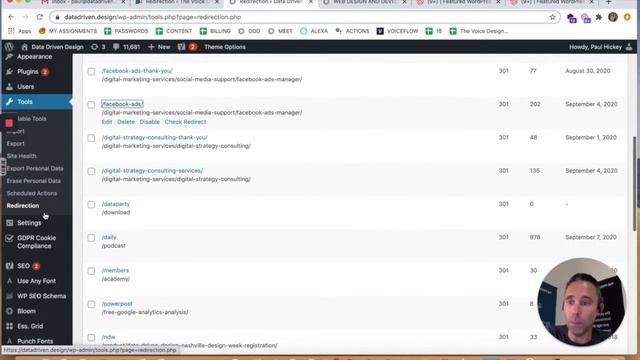This screenshot has width=640, height=360.
Task: Click the browser forward arrow
Action: (x=25, y=17)
